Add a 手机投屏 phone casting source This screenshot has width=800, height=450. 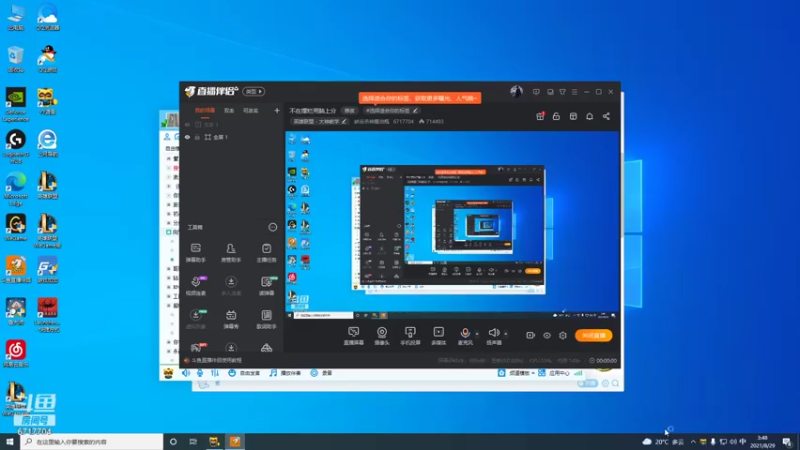410,336
